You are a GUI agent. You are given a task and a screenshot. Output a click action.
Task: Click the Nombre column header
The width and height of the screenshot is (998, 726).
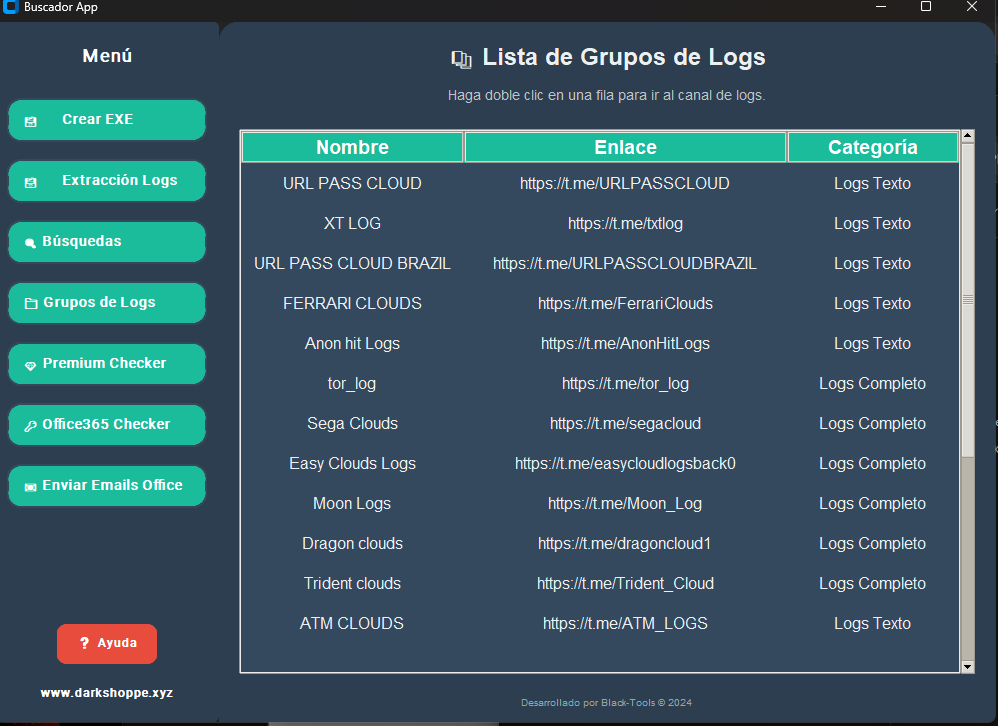point(352,147)
